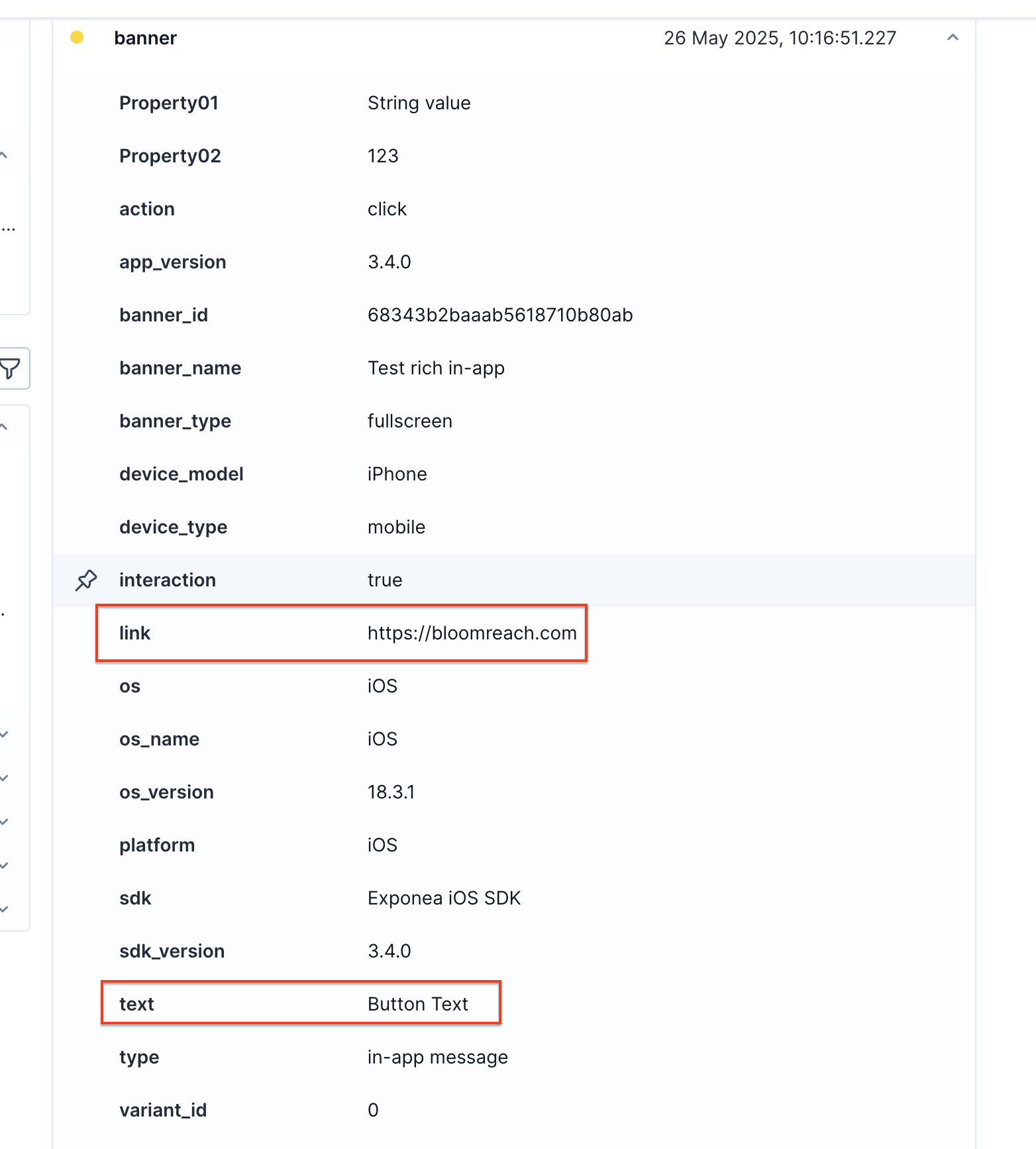Click the value Exponea iOS SDK
Viewport: 1036px width, 1149px height.
444,898
